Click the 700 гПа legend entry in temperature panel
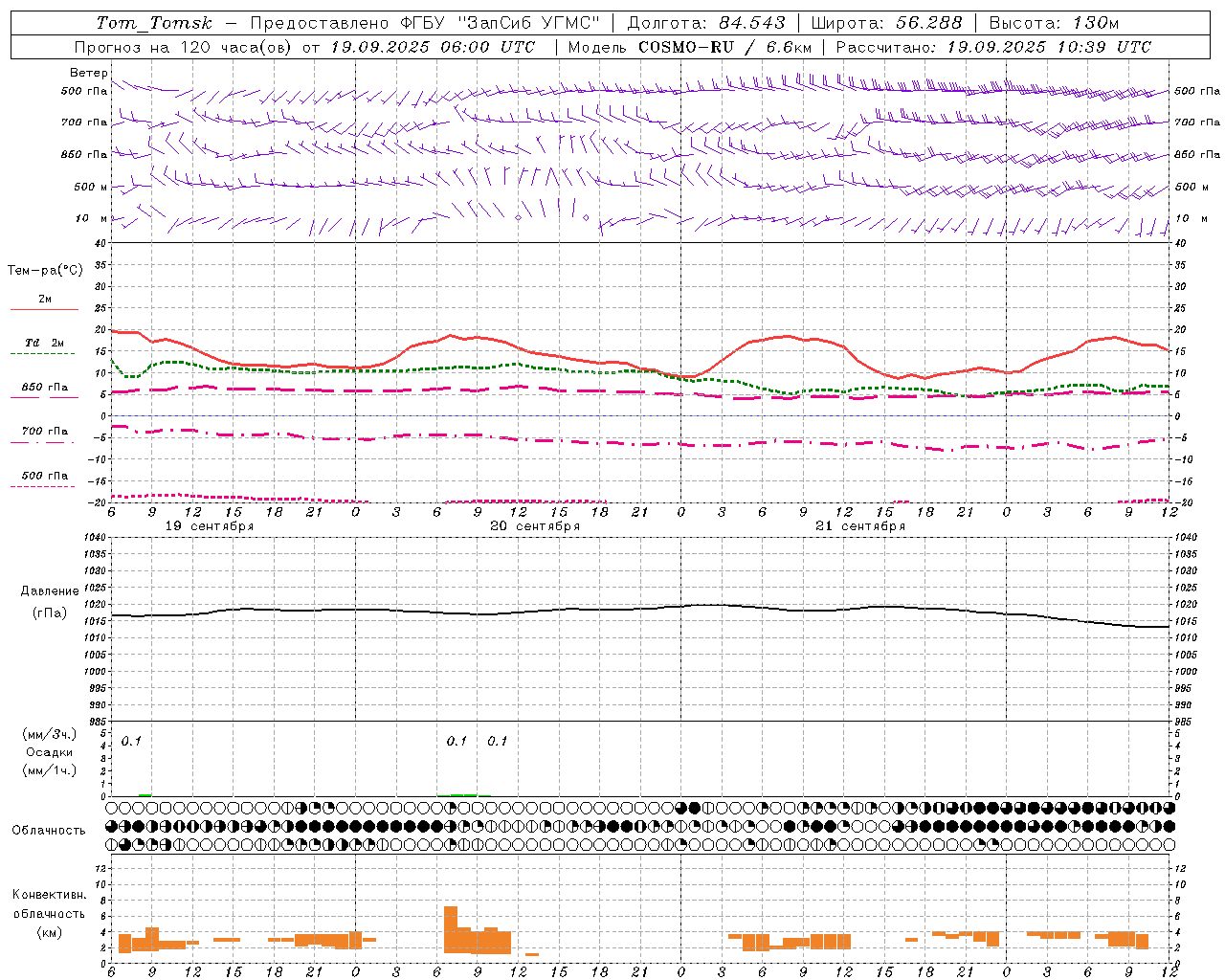The image size is (1225, 980). pyautogui.click(x=44, y=435)
